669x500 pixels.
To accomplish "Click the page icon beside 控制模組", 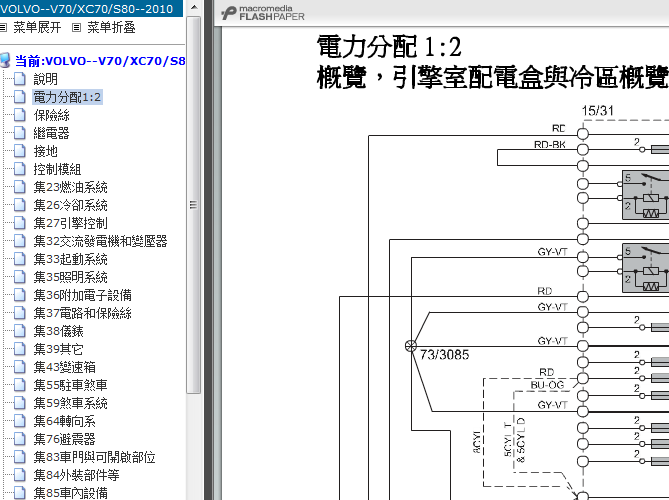I will tap(20, 169).
